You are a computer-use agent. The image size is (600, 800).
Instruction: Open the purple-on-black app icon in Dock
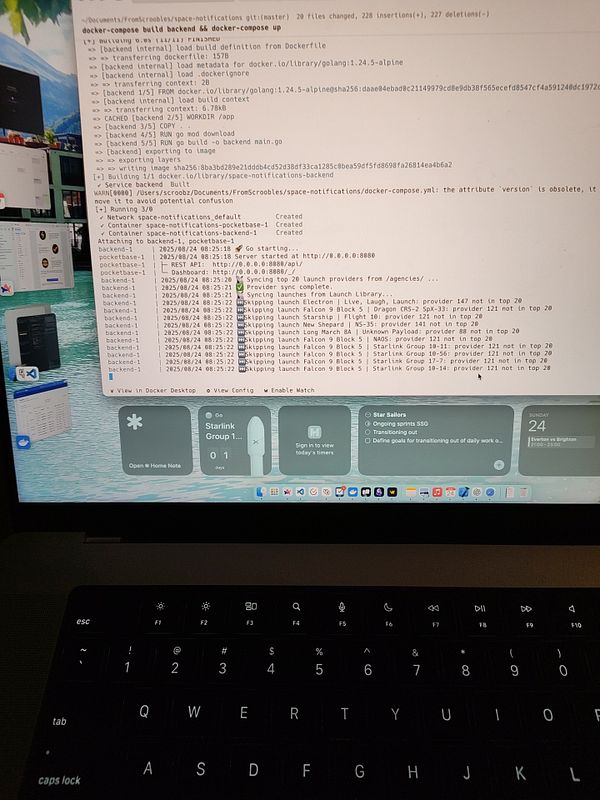(379, 492)
